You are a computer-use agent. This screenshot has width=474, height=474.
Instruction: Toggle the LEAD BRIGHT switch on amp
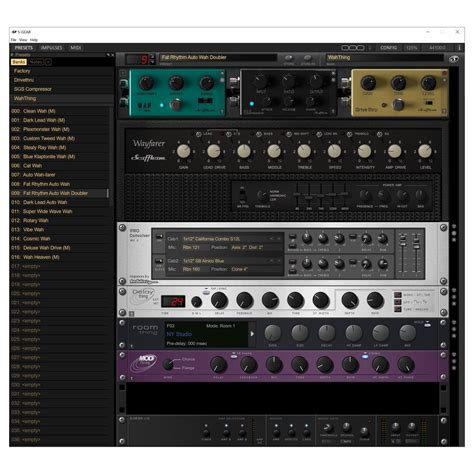click(319, 134)
